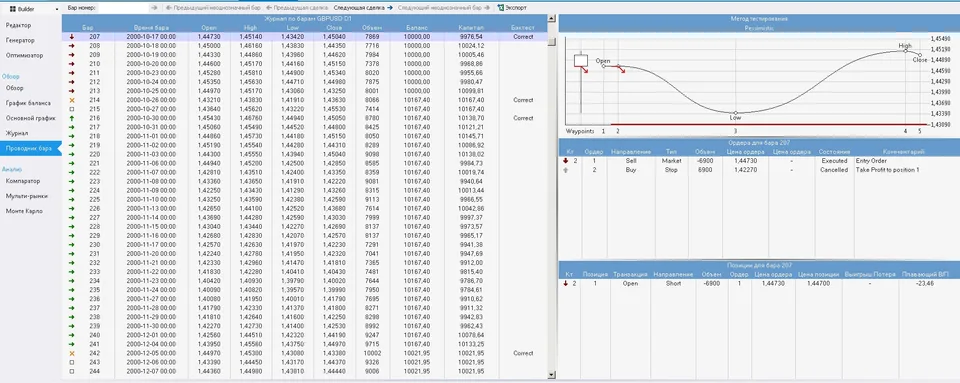Select date 2000-10-30 00:00 in the journal

coord(151,118)
